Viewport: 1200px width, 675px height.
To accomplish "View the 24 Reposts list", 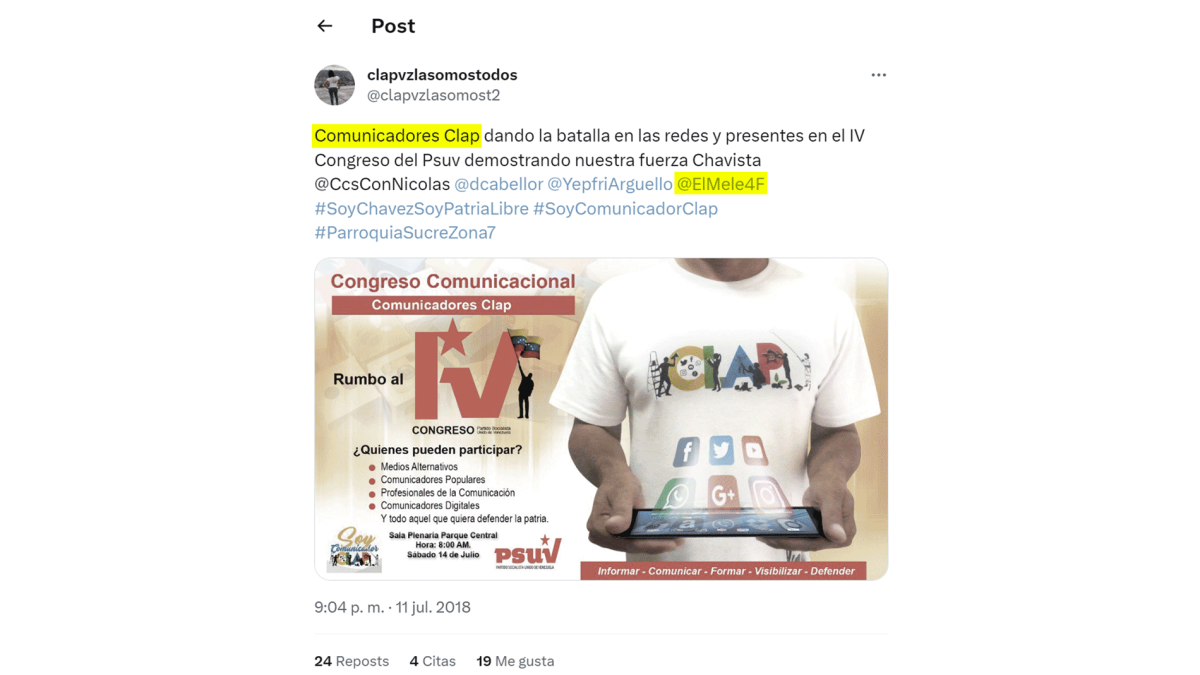I will [351, 661].
